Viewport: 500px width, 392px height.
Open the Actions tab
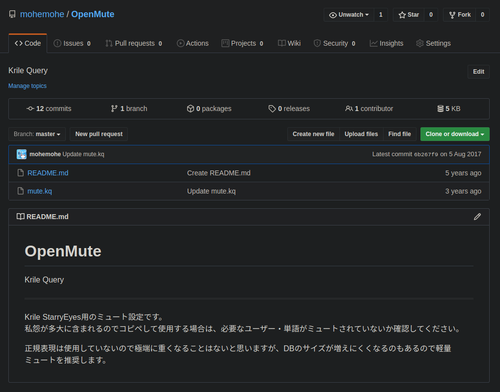[x=193, y=43]
